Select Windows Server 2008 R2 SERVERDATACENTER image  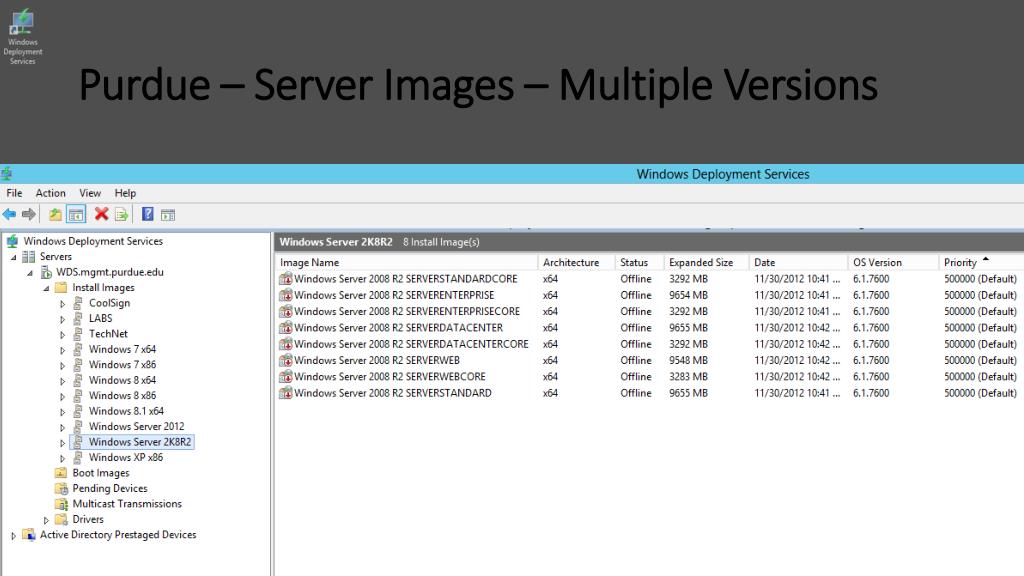coord(398,328)
